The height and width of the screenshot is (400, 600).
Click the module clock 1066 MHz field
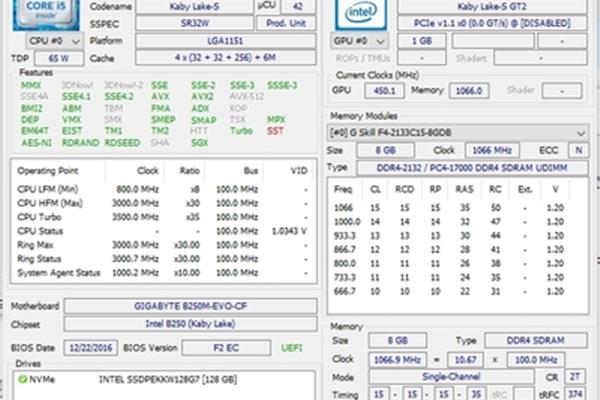tap(492, 150)
